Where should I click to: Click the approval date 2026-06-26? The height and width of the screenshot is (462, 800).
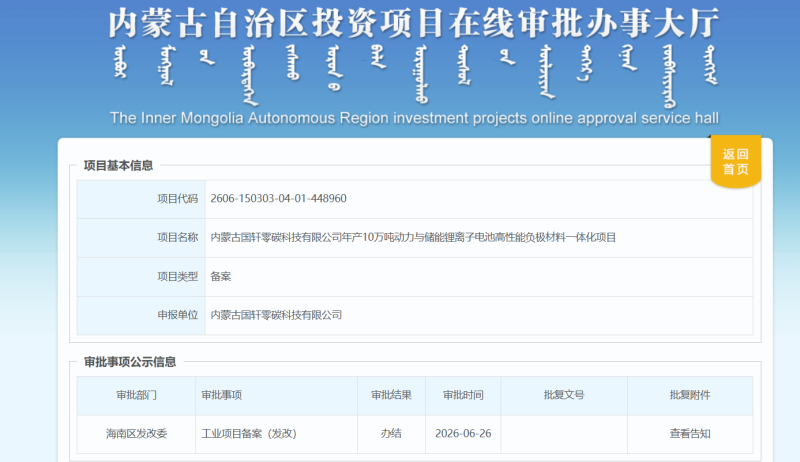click(x=463, y=433)
